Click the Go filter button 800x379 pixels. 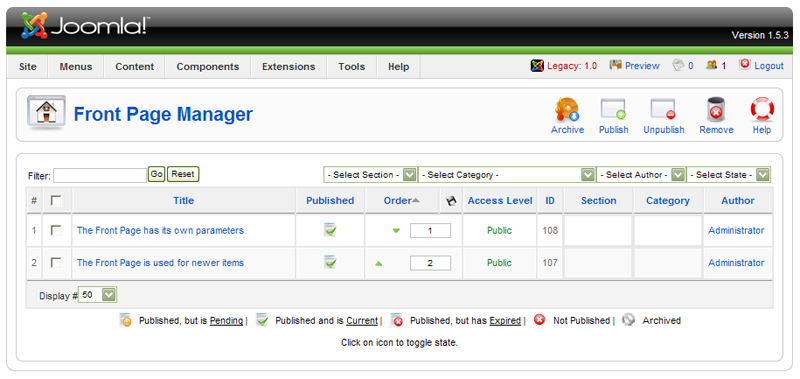(x=157, y=174)
